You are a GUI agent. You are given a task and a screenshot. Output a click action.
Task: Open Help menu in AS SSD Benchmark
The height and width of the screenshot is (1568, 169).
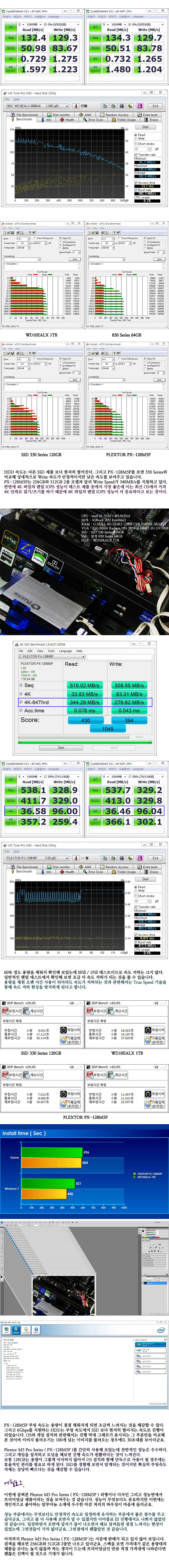tap(79, 651)
